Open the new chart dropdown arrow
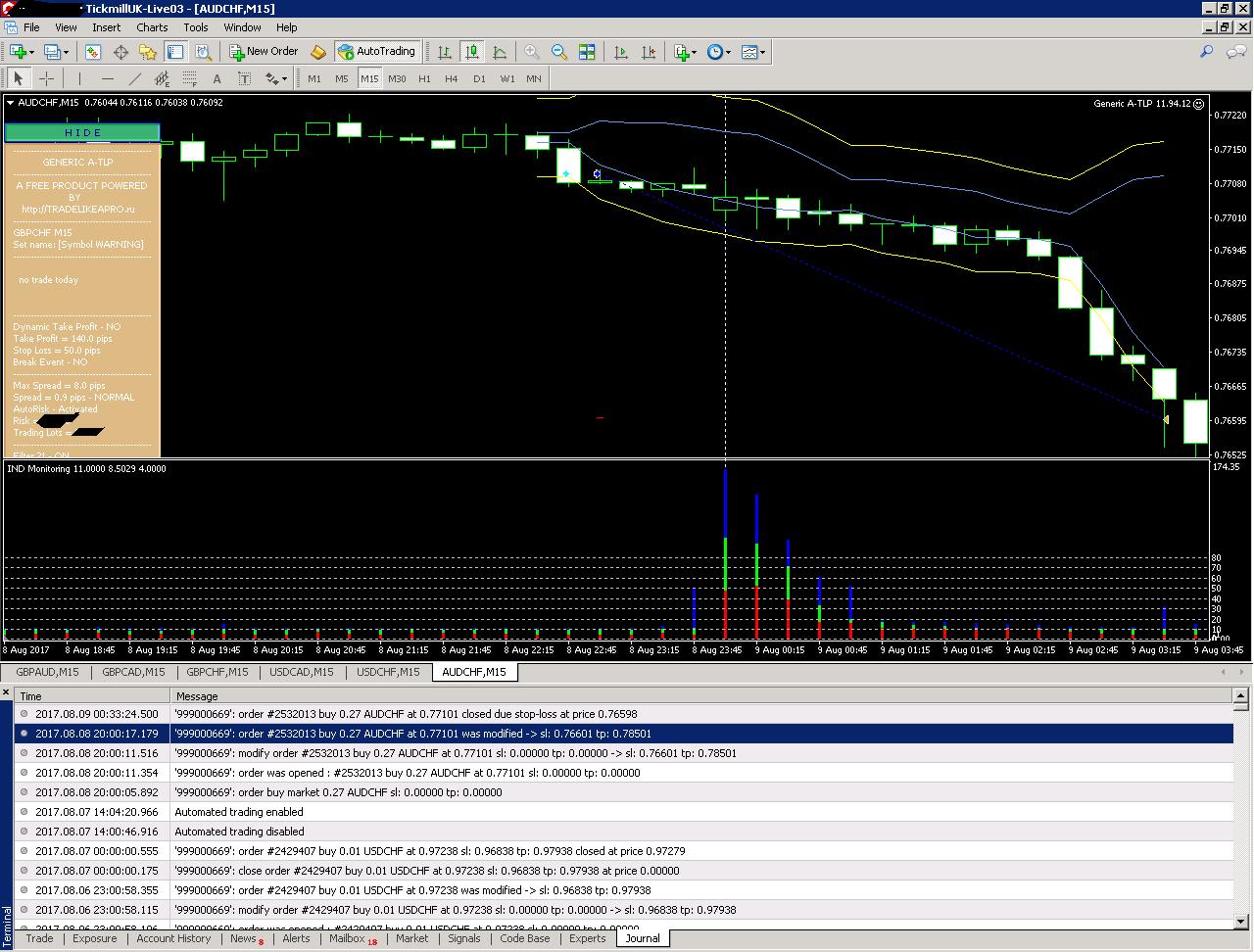Screen dimensions: 1254x952 32,52
